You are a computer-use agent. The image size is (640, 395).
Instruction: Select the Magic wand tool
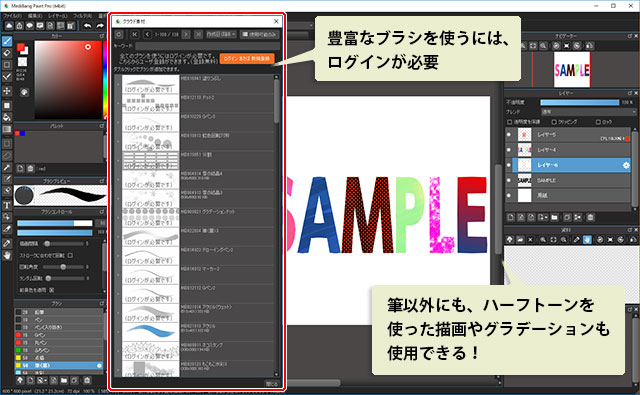[x=7, y=167]
